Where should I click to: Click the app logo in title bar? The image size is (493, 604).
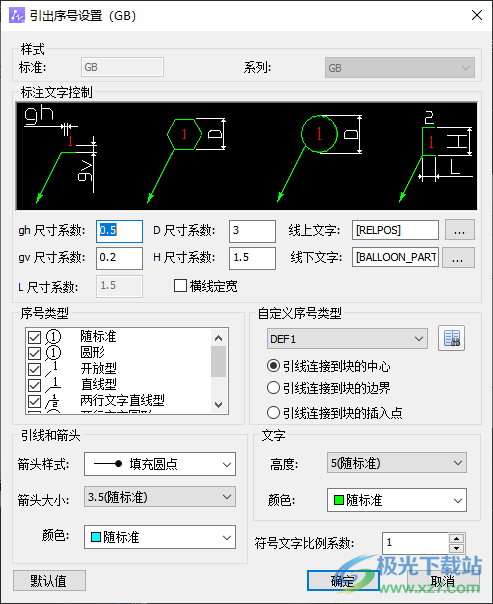pyautogui.click(x=17, y=15)
